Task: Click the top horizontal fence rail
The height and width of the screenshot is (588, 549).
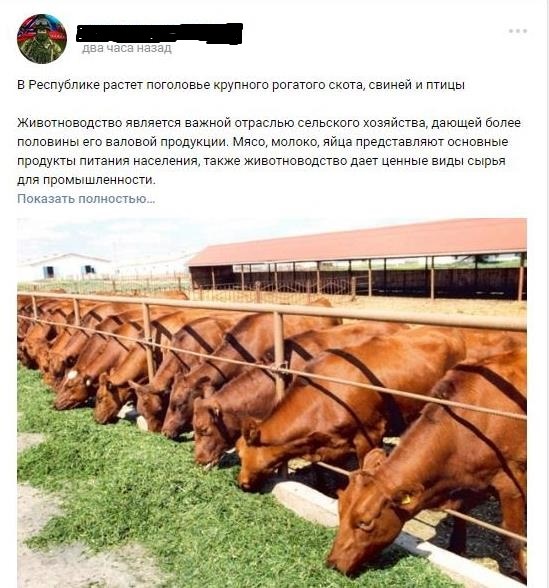Action: pos(272,308)
